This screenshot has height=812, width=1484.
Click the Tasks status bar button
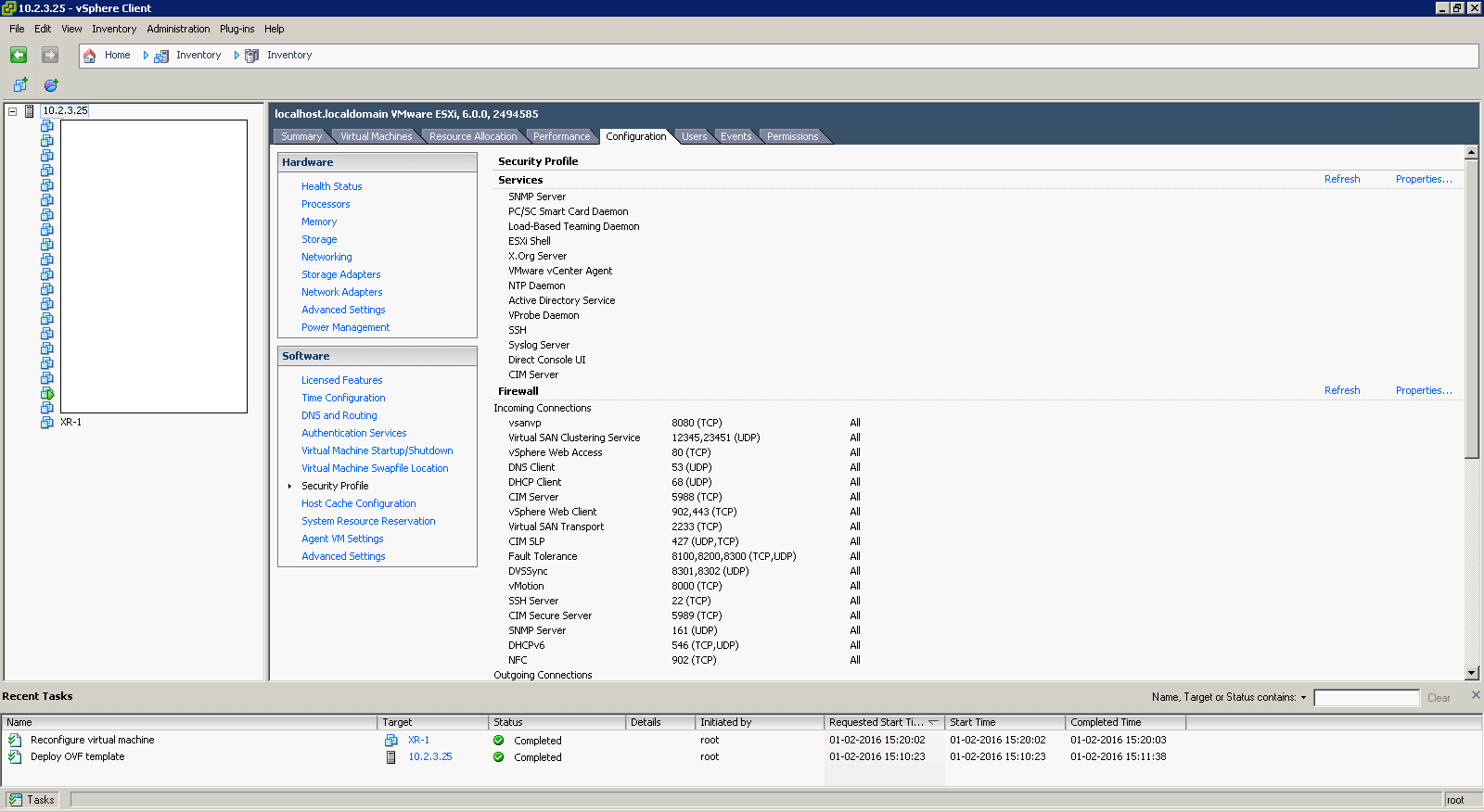tap(32, 800)
